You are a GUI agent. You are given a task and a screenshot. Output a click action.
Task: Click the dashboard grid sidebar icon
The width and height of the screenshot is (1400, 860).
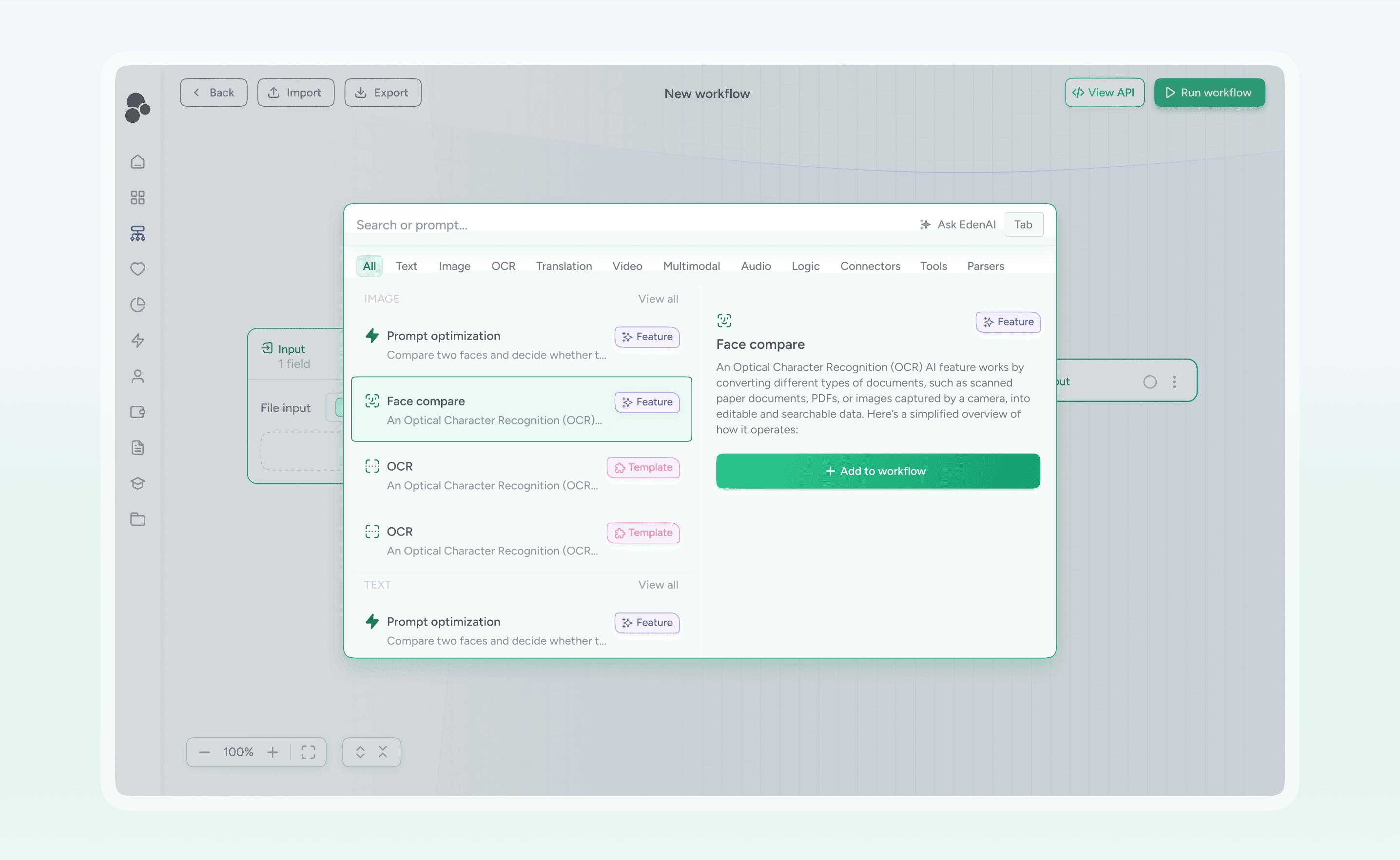[137, 197]
